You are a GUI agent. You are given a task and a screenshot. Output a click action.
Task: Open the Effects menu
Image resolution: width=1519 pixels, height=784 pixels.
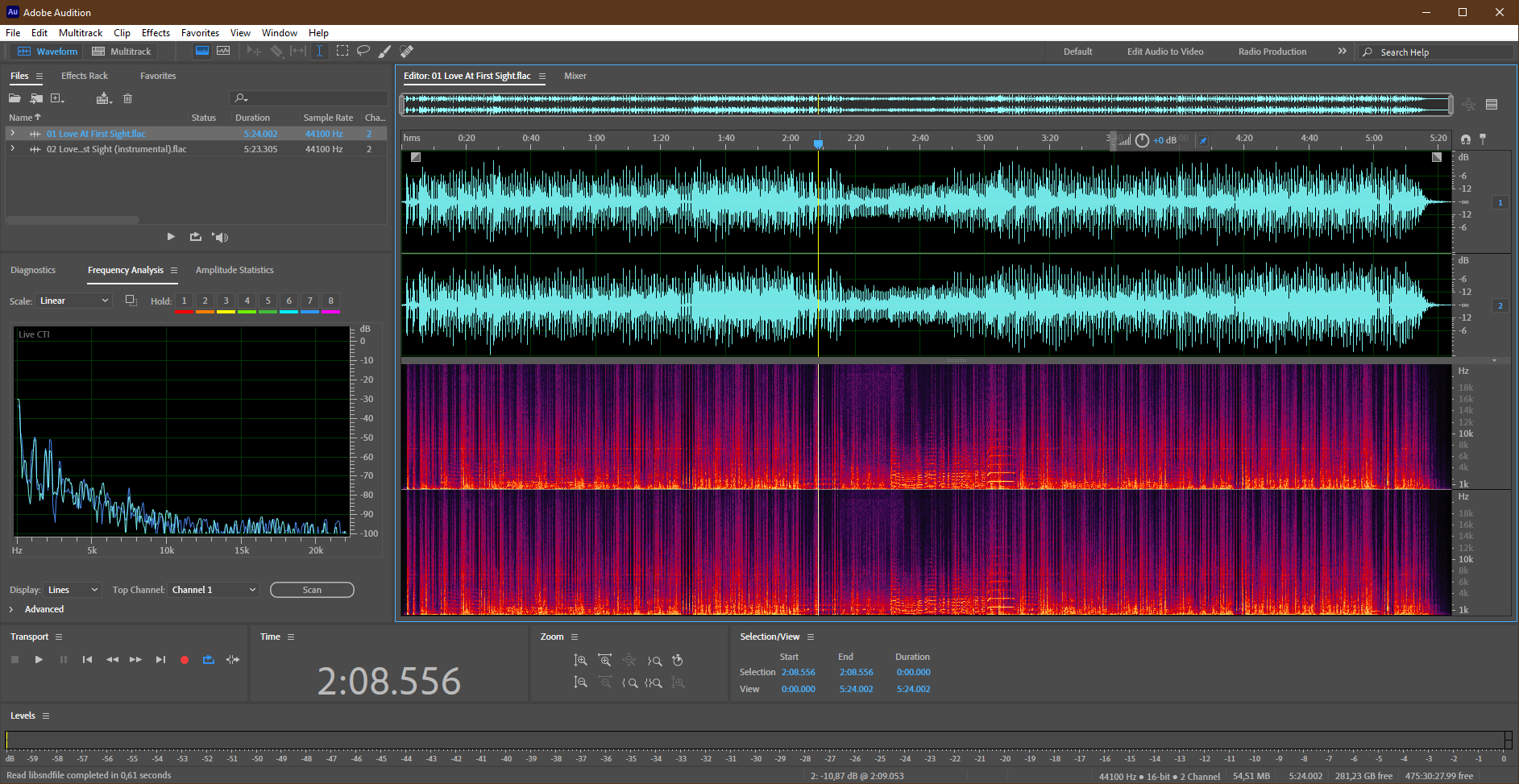click(x=156, y=33)
